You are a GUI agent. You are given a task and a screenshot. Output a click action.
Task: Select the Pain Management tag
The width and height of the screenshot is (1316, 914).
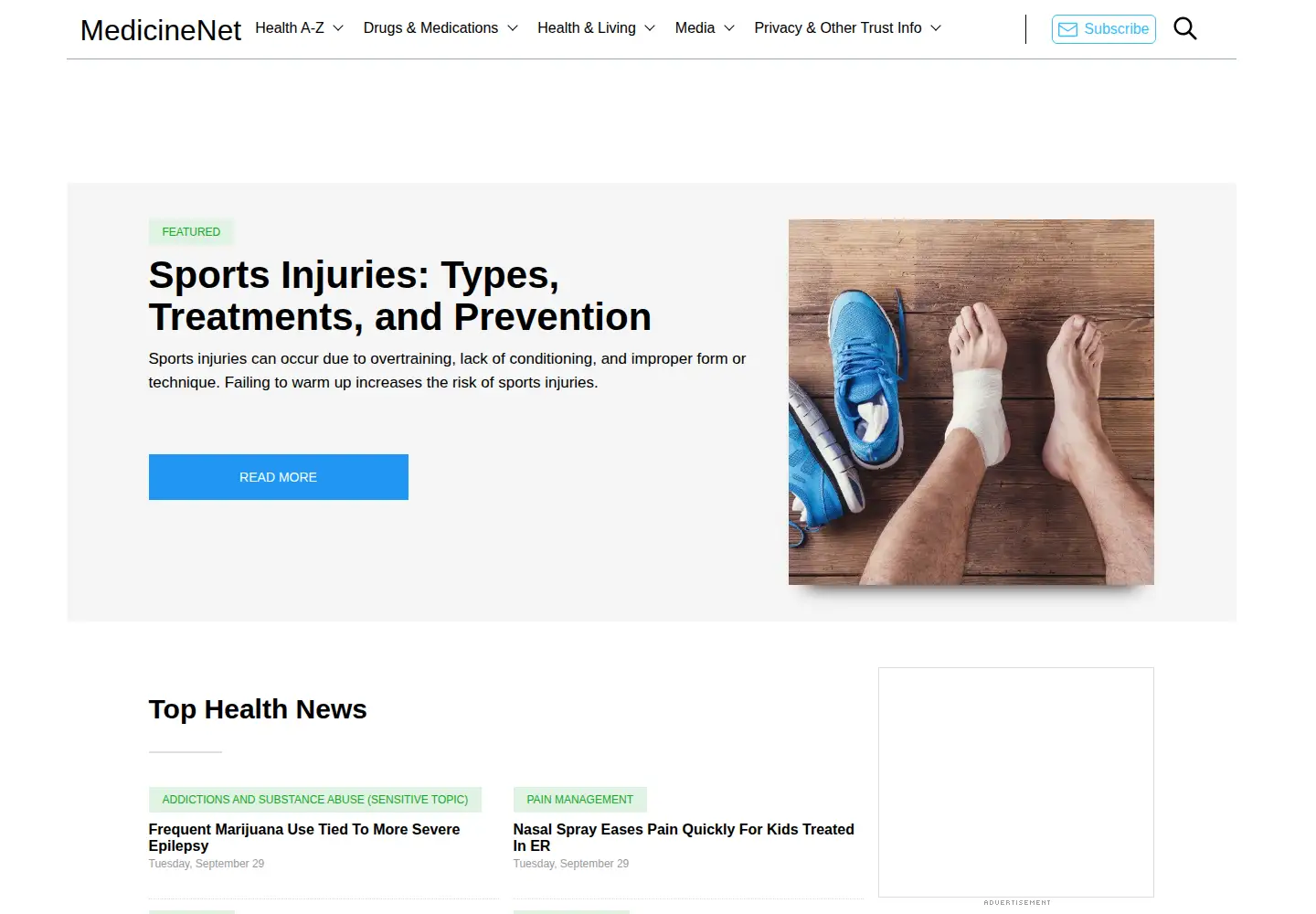[580, 800]
